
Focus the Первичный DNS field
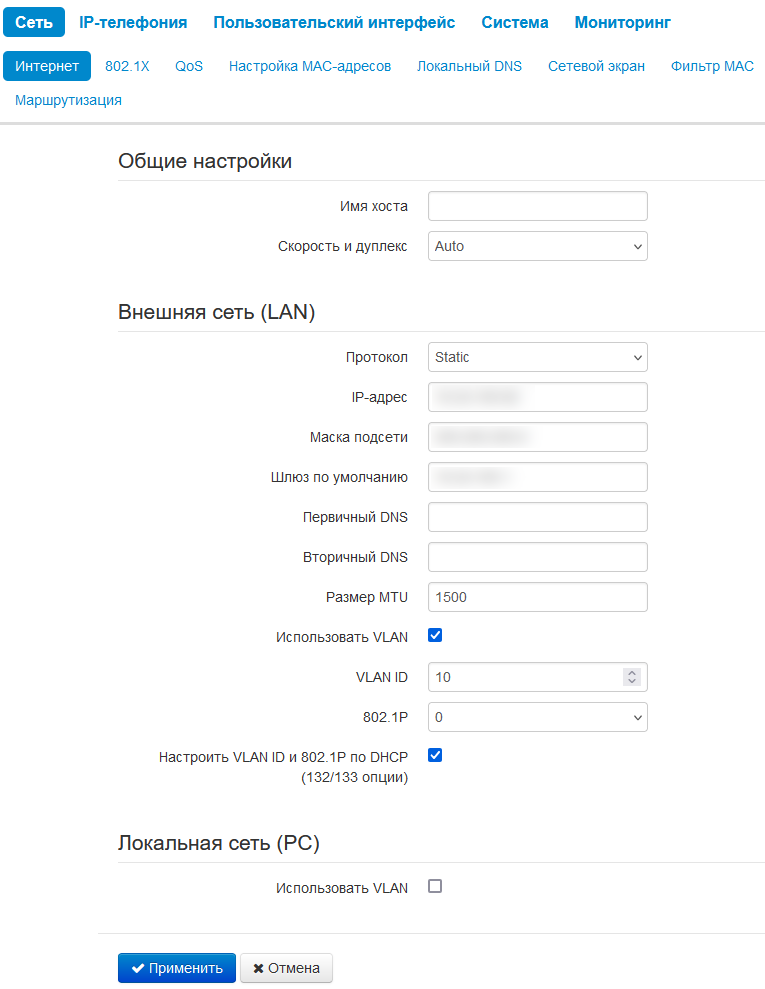[537, 517]
